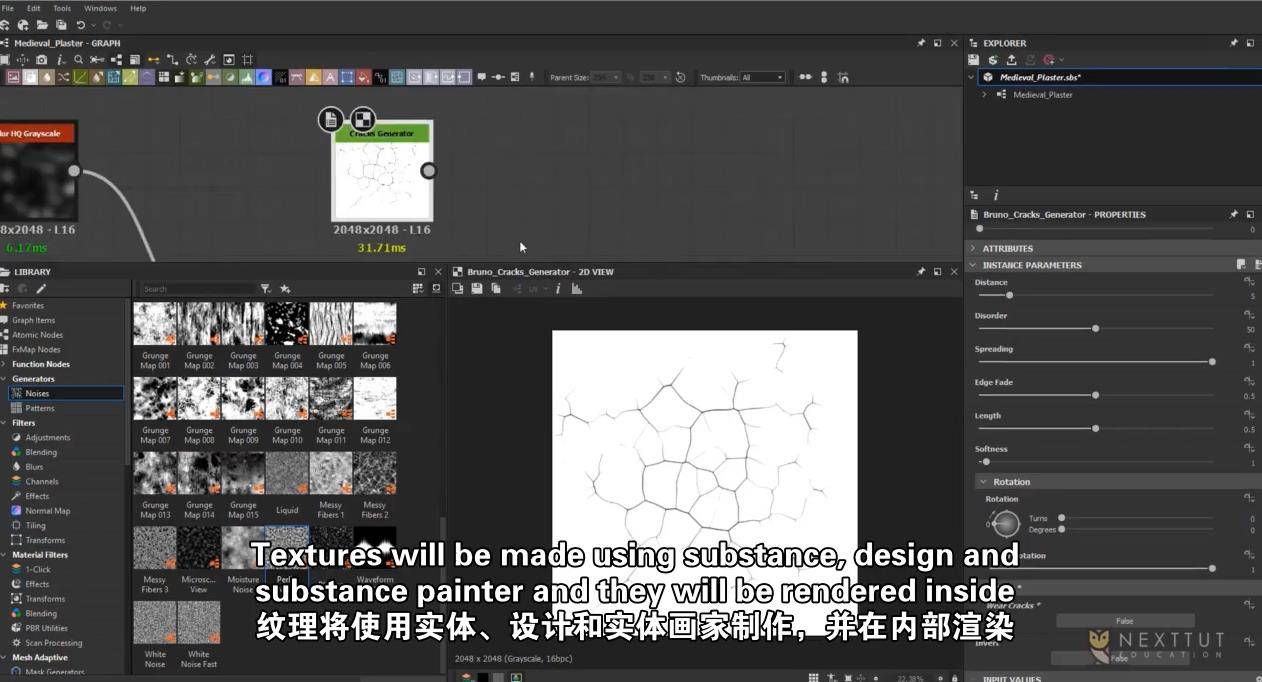Show histogram in 2D View toolbar
Image resolution: width=1262 pixels, height=682 pixels.
(x=577, y=288)
